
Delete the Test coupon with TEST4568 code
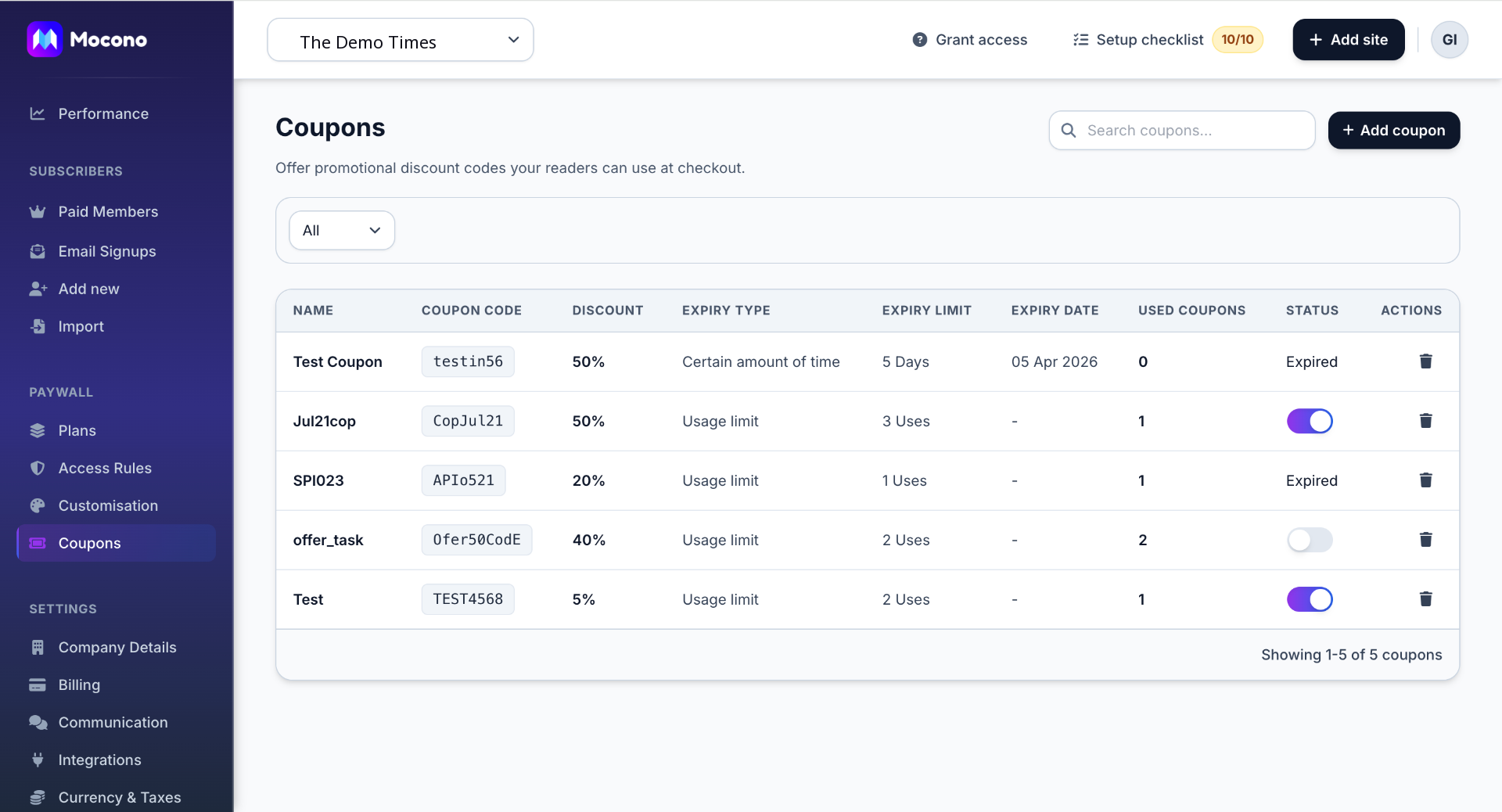(1425, 599)
